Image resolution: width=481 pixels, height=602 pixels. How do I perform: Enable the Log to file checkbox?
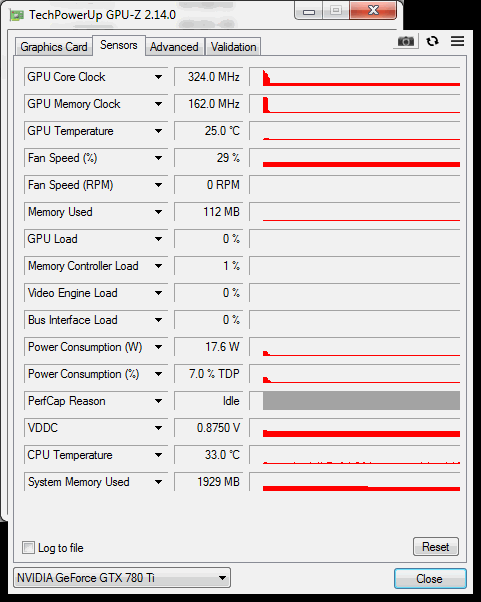tap(28, 547)
